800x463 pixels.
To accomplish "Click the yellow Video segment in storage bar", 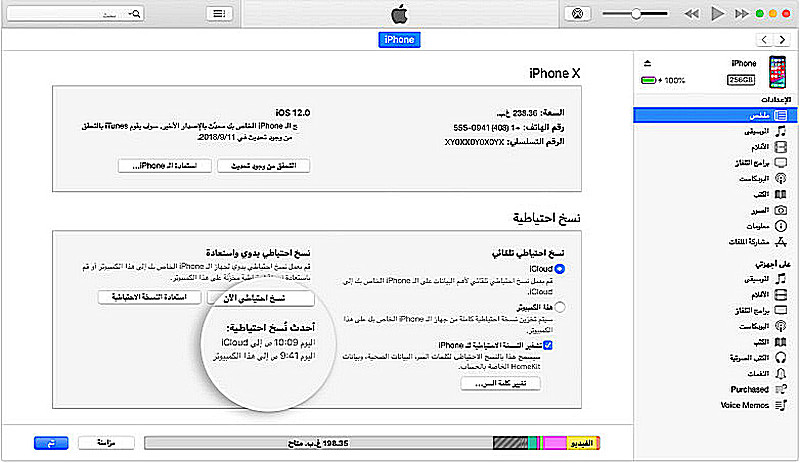I will 583,443.
